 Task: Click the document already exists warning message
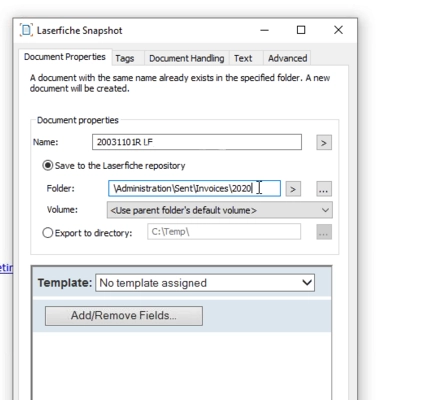(180, 83)
